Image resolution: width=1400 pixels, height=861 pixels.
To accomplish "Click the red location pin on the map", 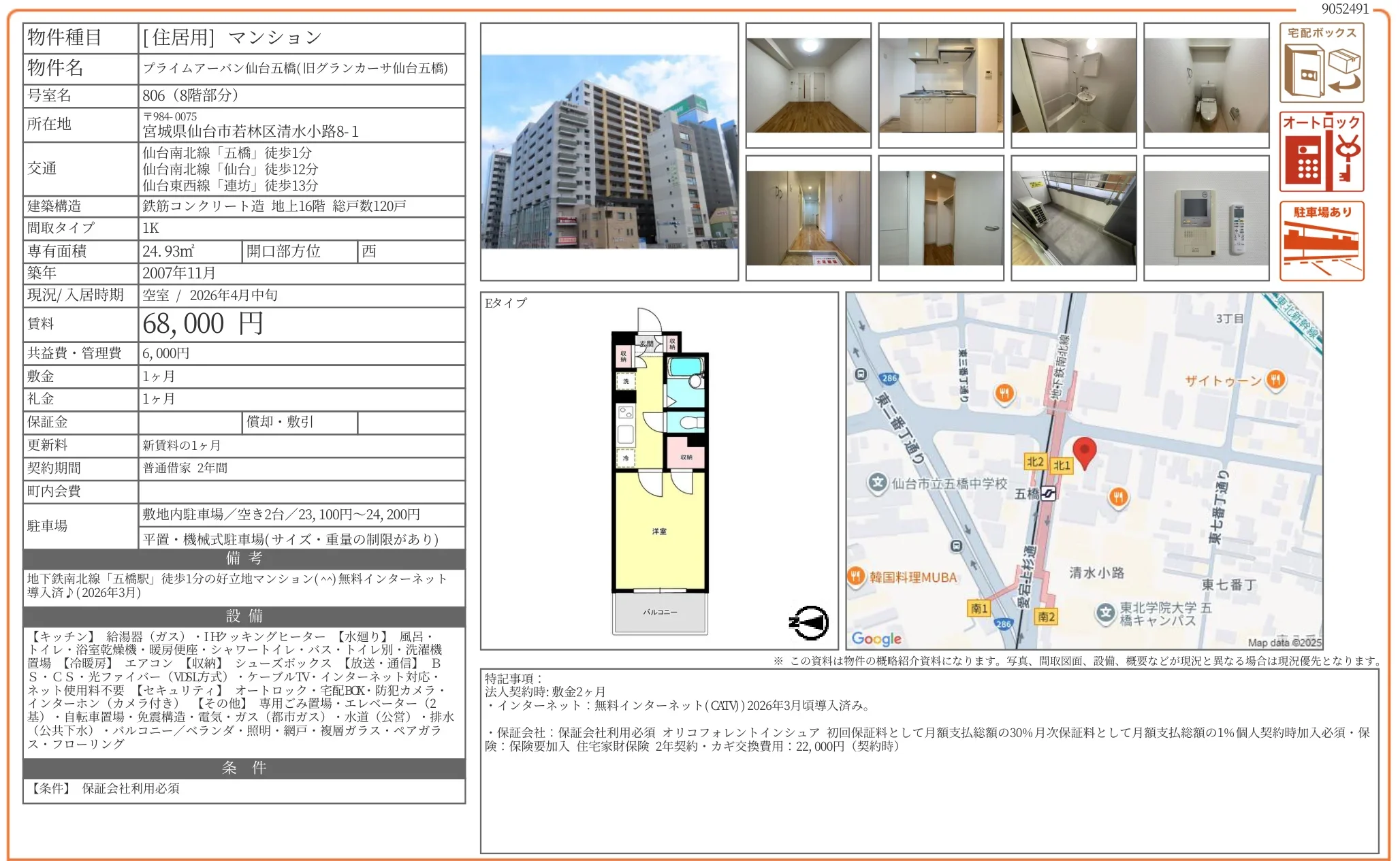I will (x=1084, y=453).
